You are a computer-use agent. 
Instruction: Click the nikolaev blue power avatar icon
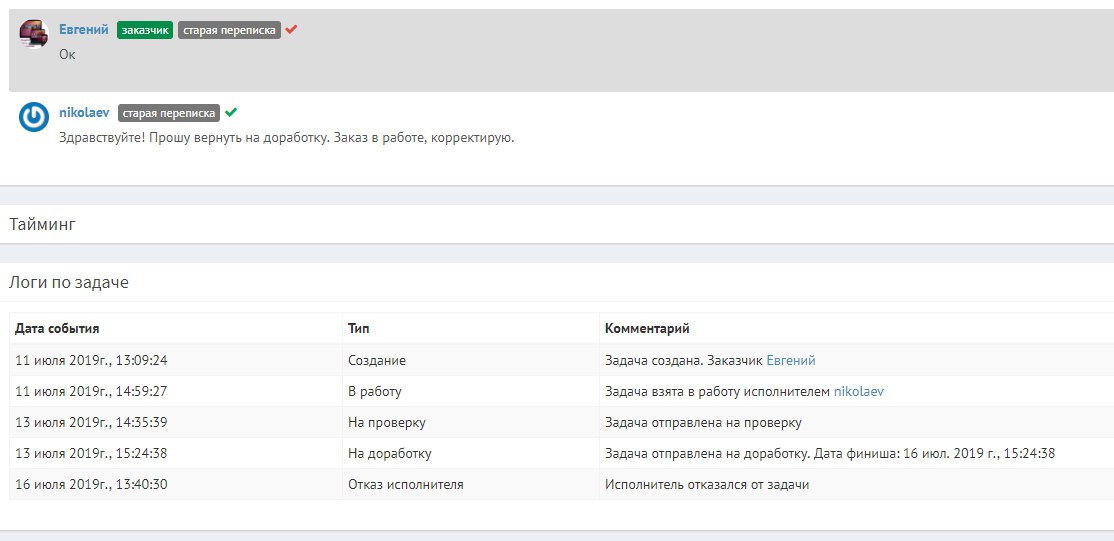(33, 117)
